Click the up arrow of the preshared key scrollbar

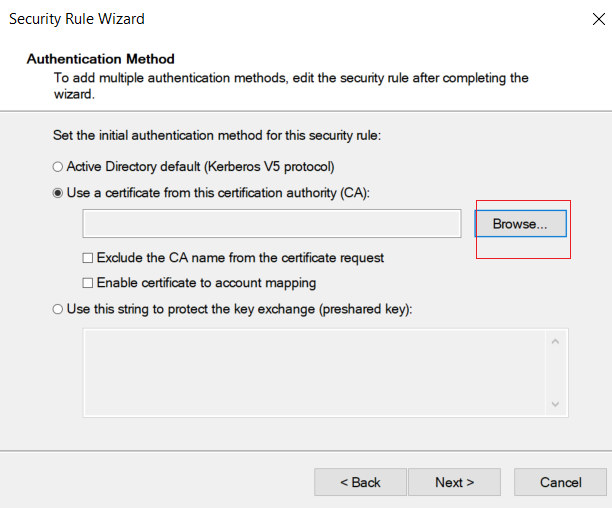coord(555,342)
